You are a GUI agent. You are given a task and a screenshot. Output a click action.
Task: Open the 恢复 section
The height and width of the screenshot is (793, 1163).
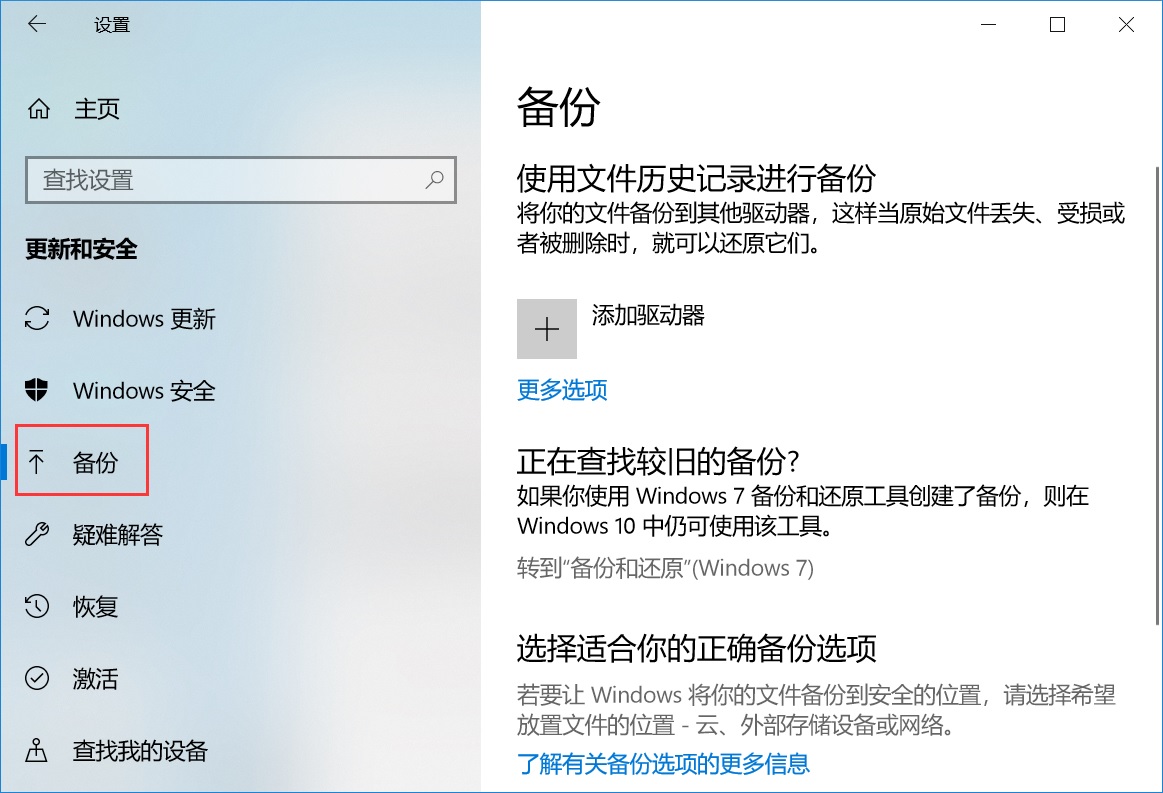point(96,607)
